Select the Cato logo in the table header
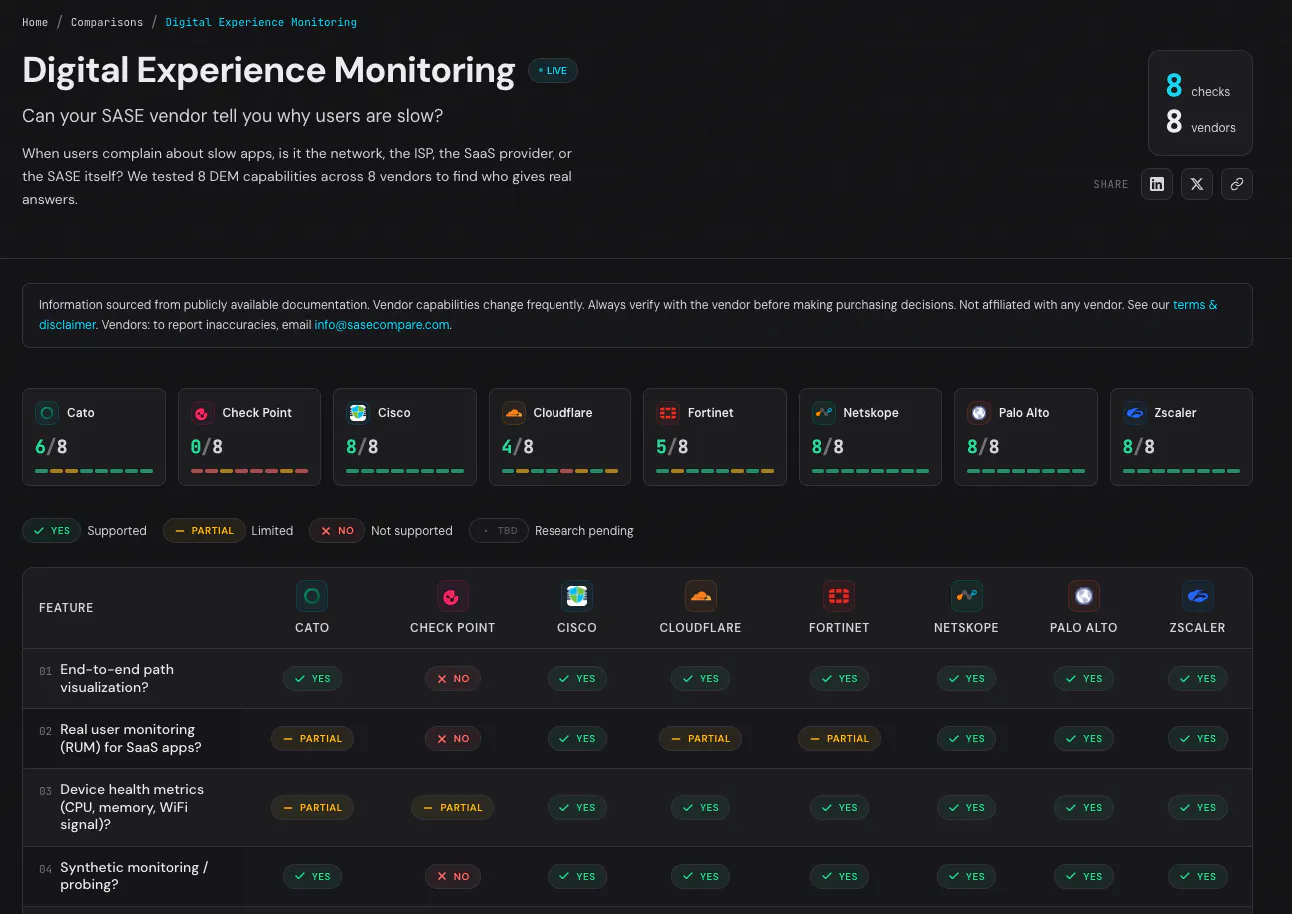The image size is (1292, 914). 312,597
